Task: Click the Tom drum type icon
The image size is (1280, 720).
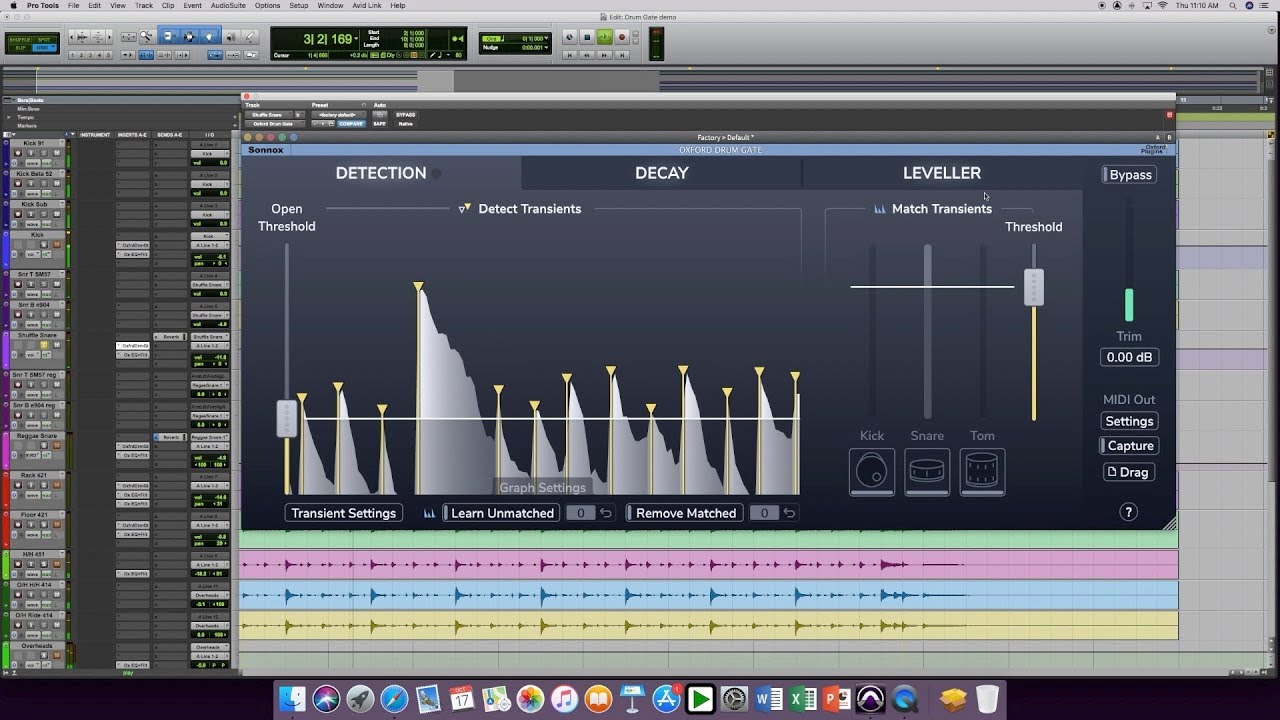Action: pos(982,471)
